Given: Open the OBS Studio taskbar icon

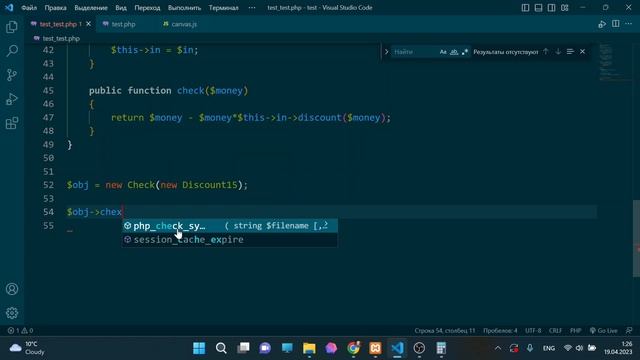Looking at the screenshot, I should pos(419,348).
